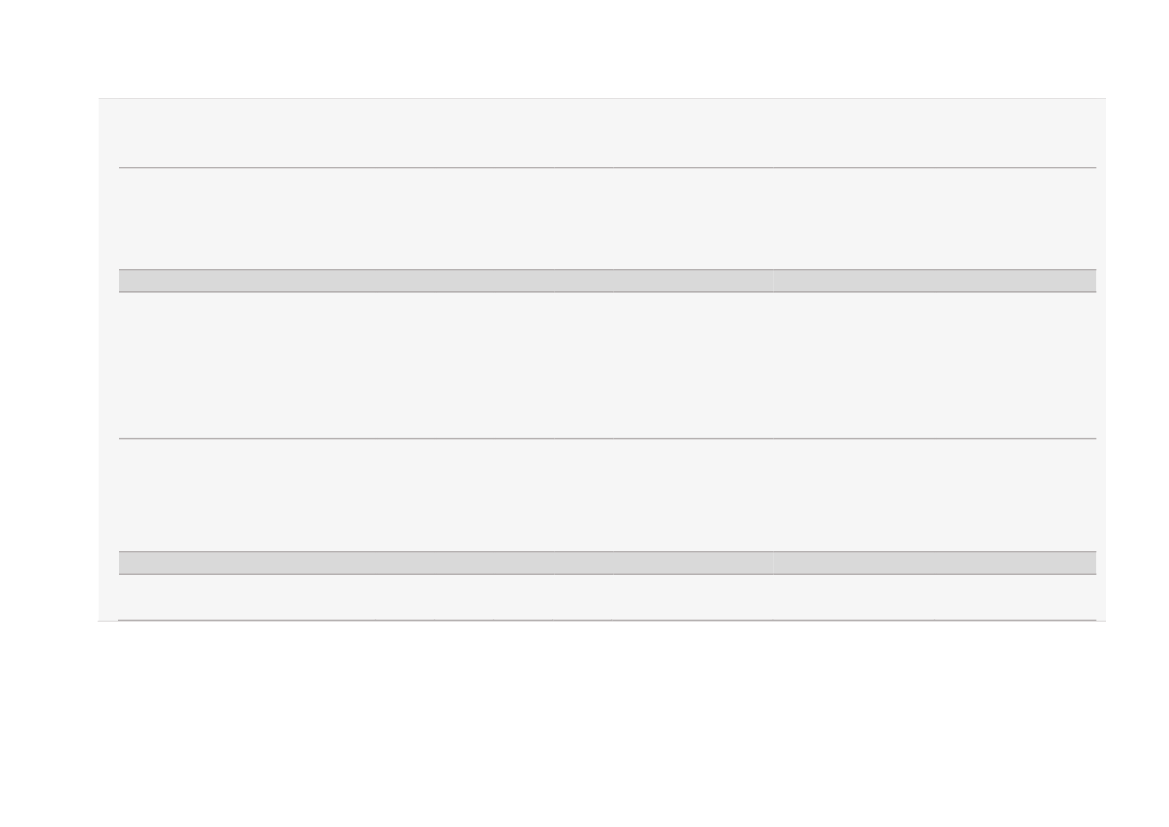
Task: Click the center of the upper gray band
Action: pyautogui.click(x=608, y=280)
